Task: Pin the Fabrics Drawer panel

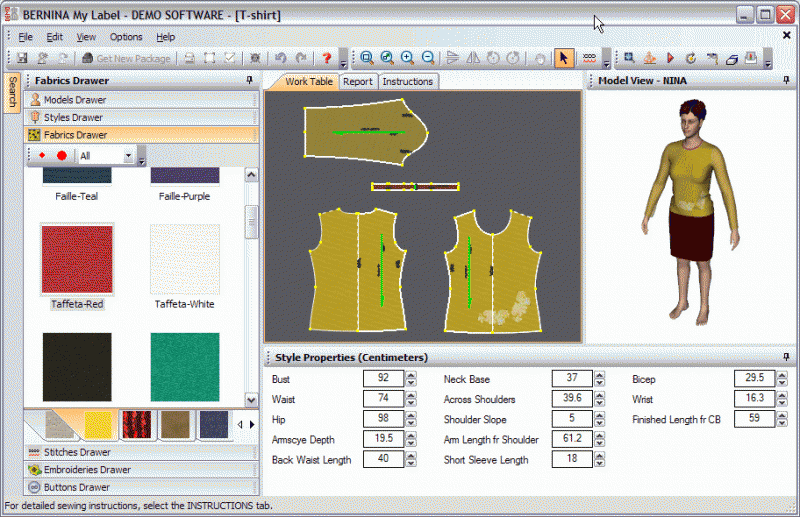Action: tap(249, 80)
